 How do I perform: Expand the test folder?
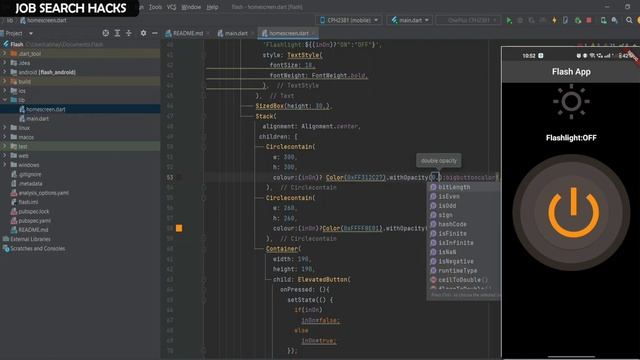click(4, 146)
